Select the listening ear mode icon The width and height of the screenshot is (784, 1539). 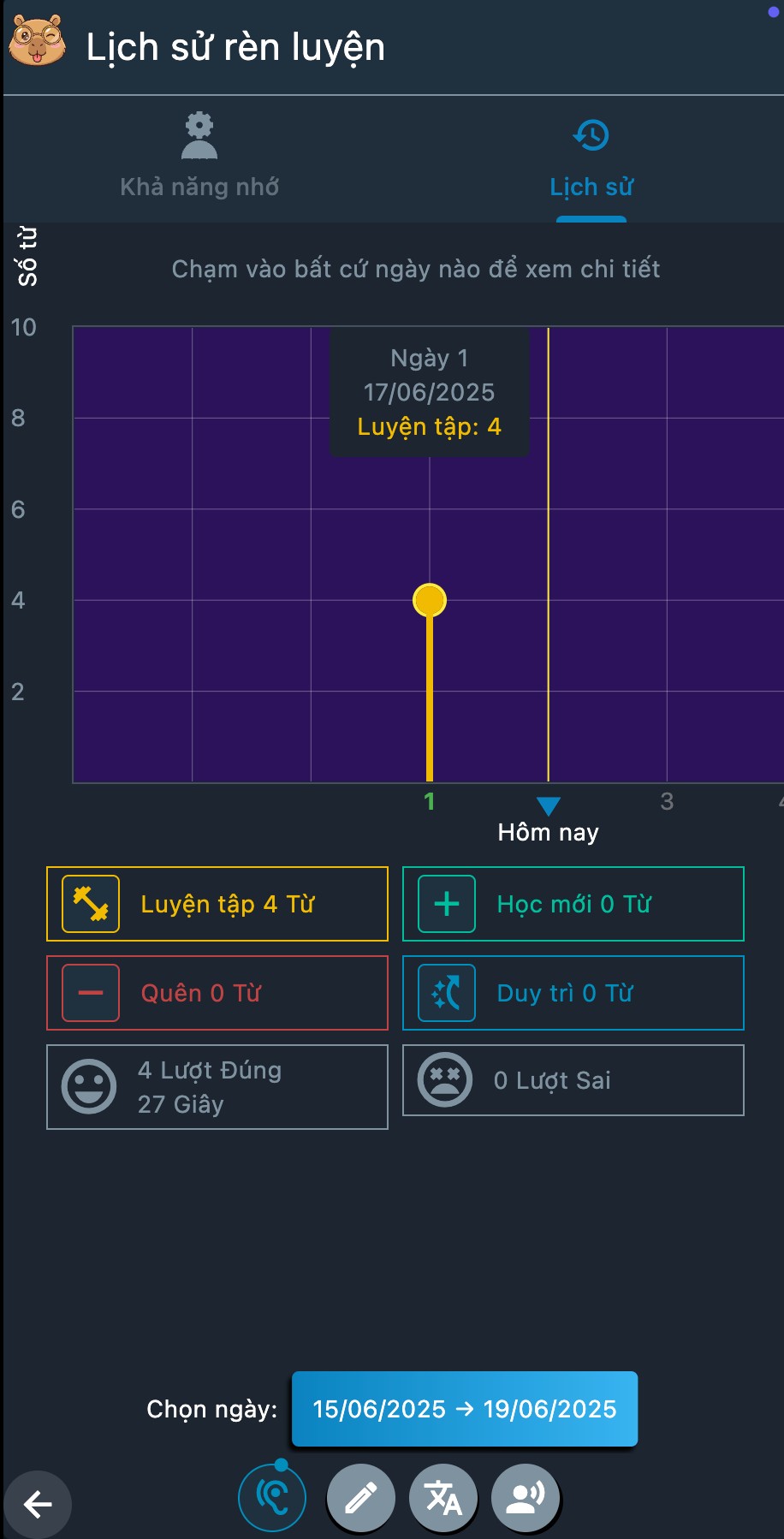click(272, 1498)
